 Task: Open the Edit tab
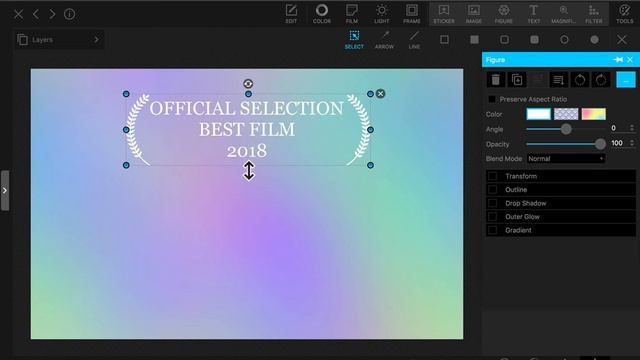coord(291,14)
